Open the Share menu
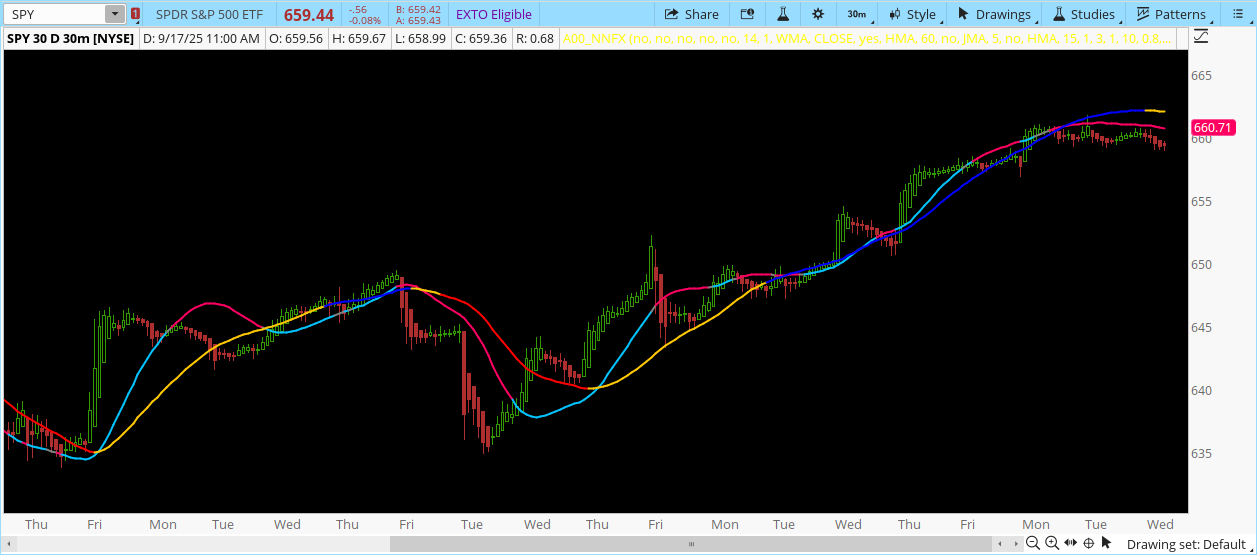 point(691,14)
